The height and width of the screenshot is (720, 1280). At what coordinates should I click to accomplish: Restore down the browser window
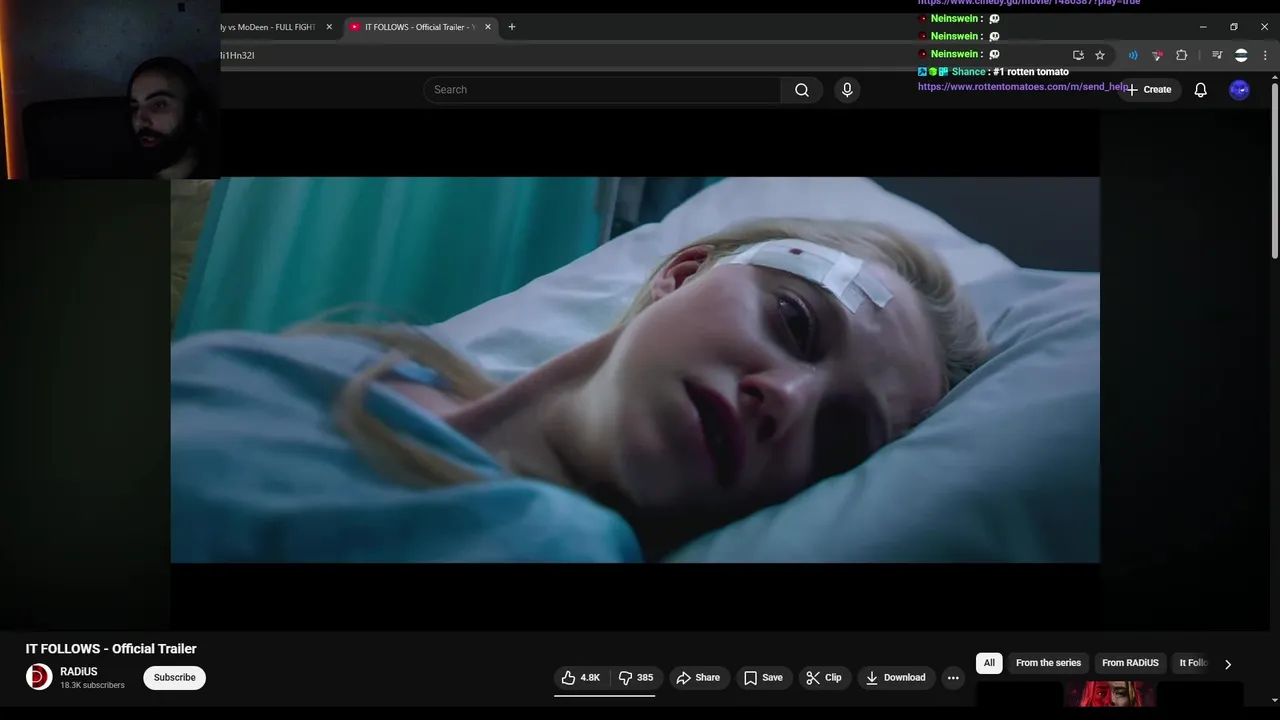pyautogui.click(x=1234, y=27)
